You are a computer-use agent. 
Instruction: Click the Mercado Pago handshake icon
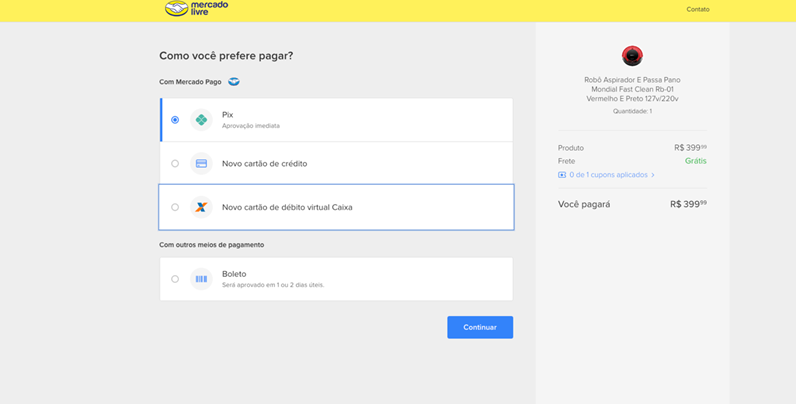tap(234, 82)
